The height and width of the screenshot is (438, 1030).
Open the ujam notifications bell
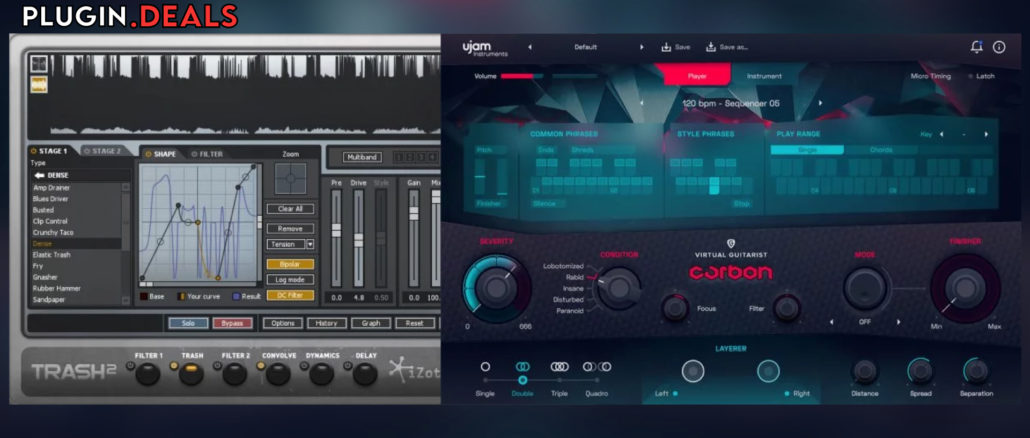[977, 47]
